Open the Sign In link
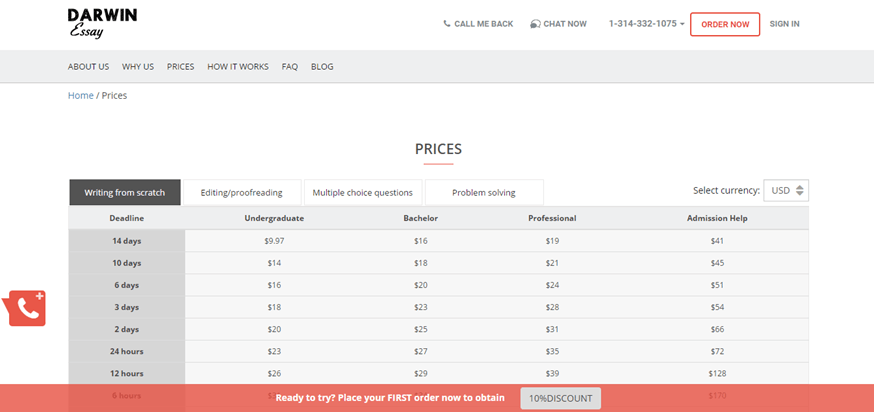Image resolution: width=874 pixels, height=412 pixels. 784,24
